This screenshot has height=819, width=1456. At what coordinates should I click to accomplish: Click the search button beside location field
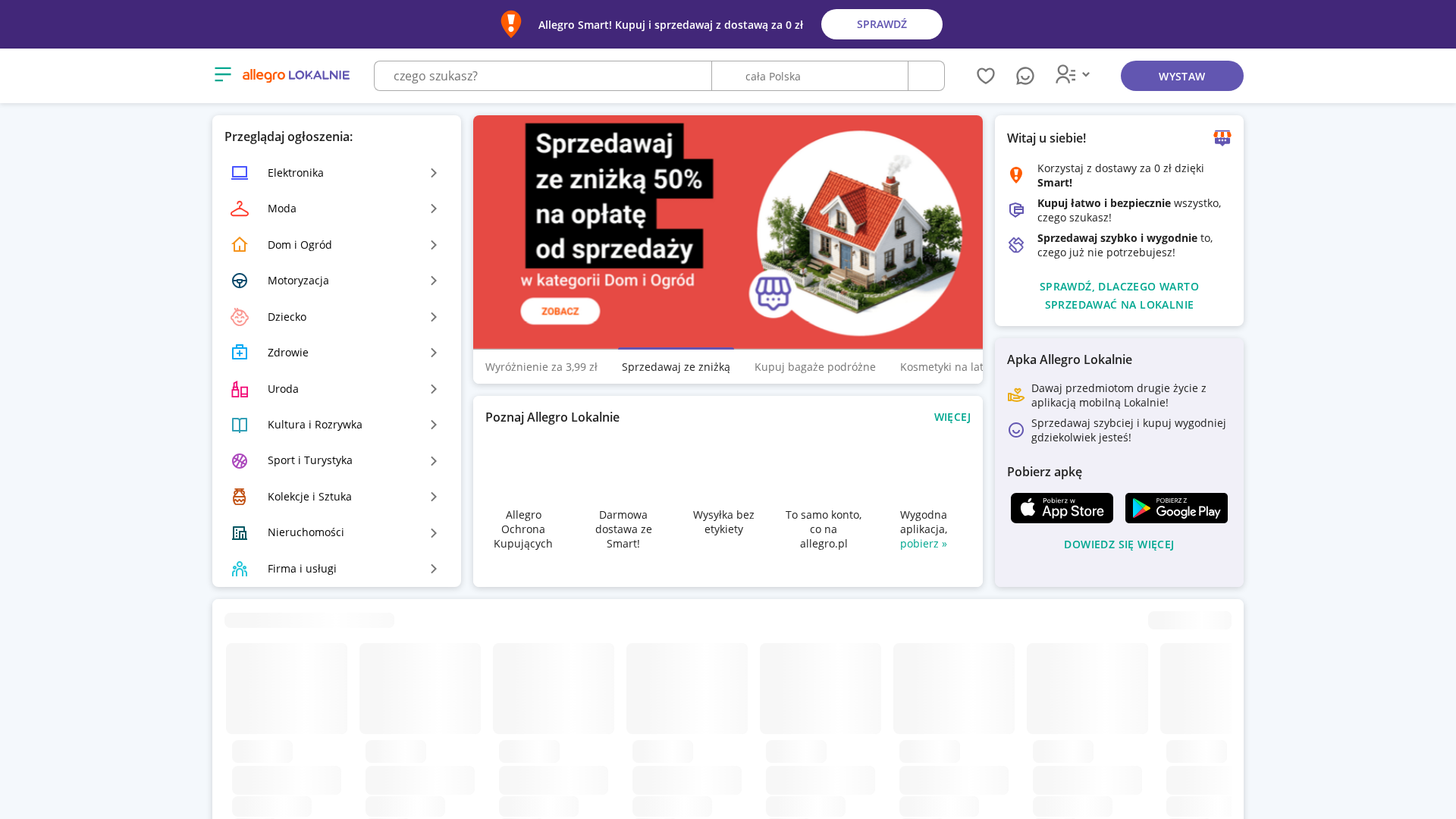[x=927, y=76]
